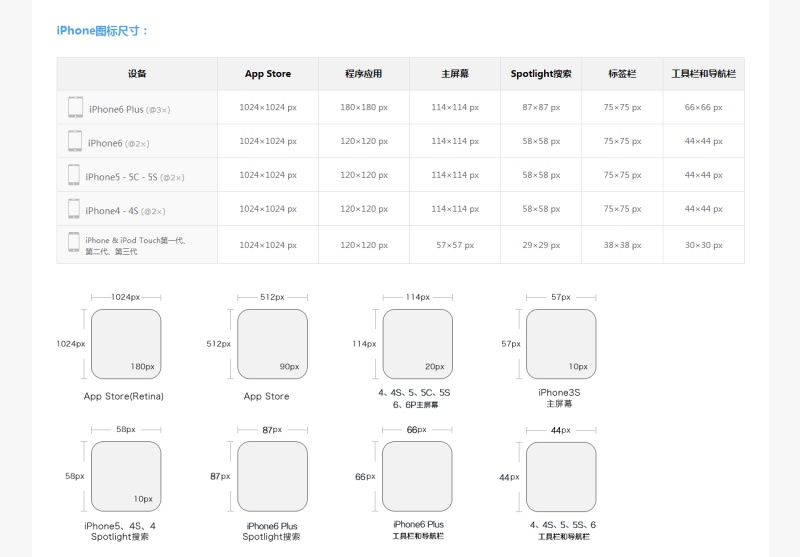
Task: Click the iPhone5 - 5C - 5S (@2x) label
Action: click(x=135, y=178)
